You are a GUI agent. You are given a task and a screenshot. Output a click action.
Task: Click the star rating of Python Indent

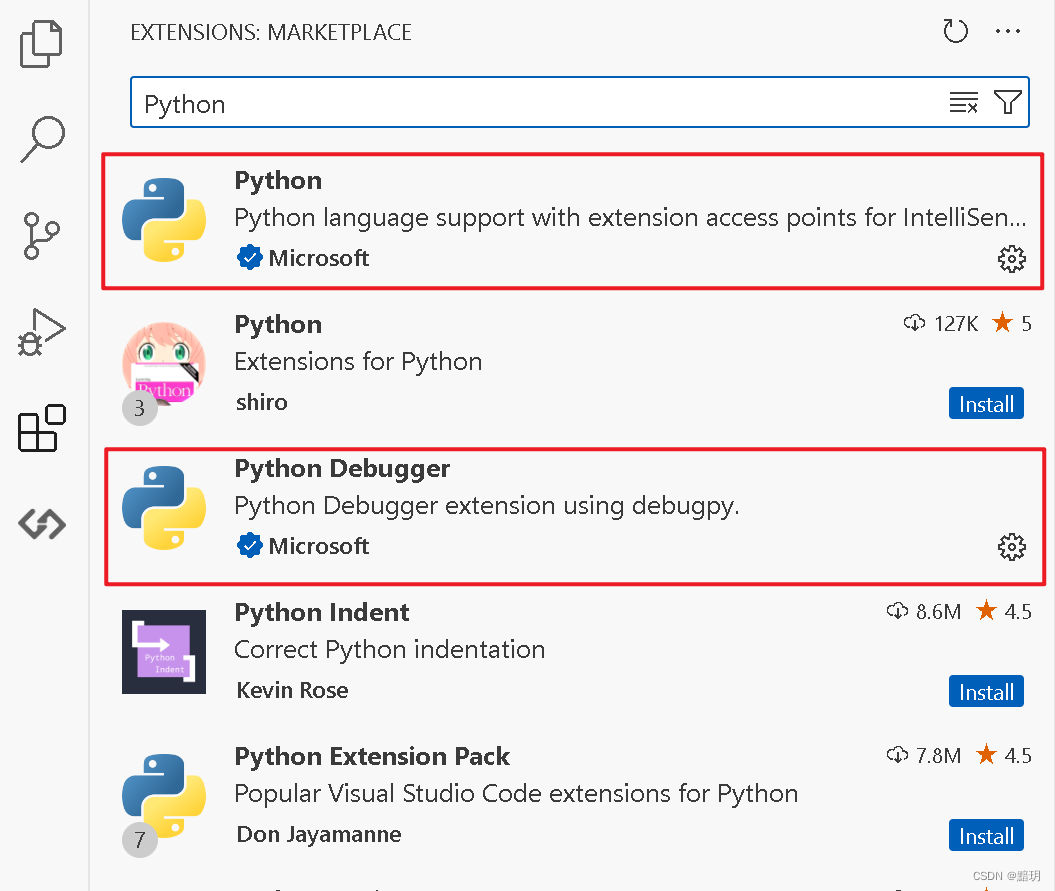pyautogui.click(x=1004, y=612)
